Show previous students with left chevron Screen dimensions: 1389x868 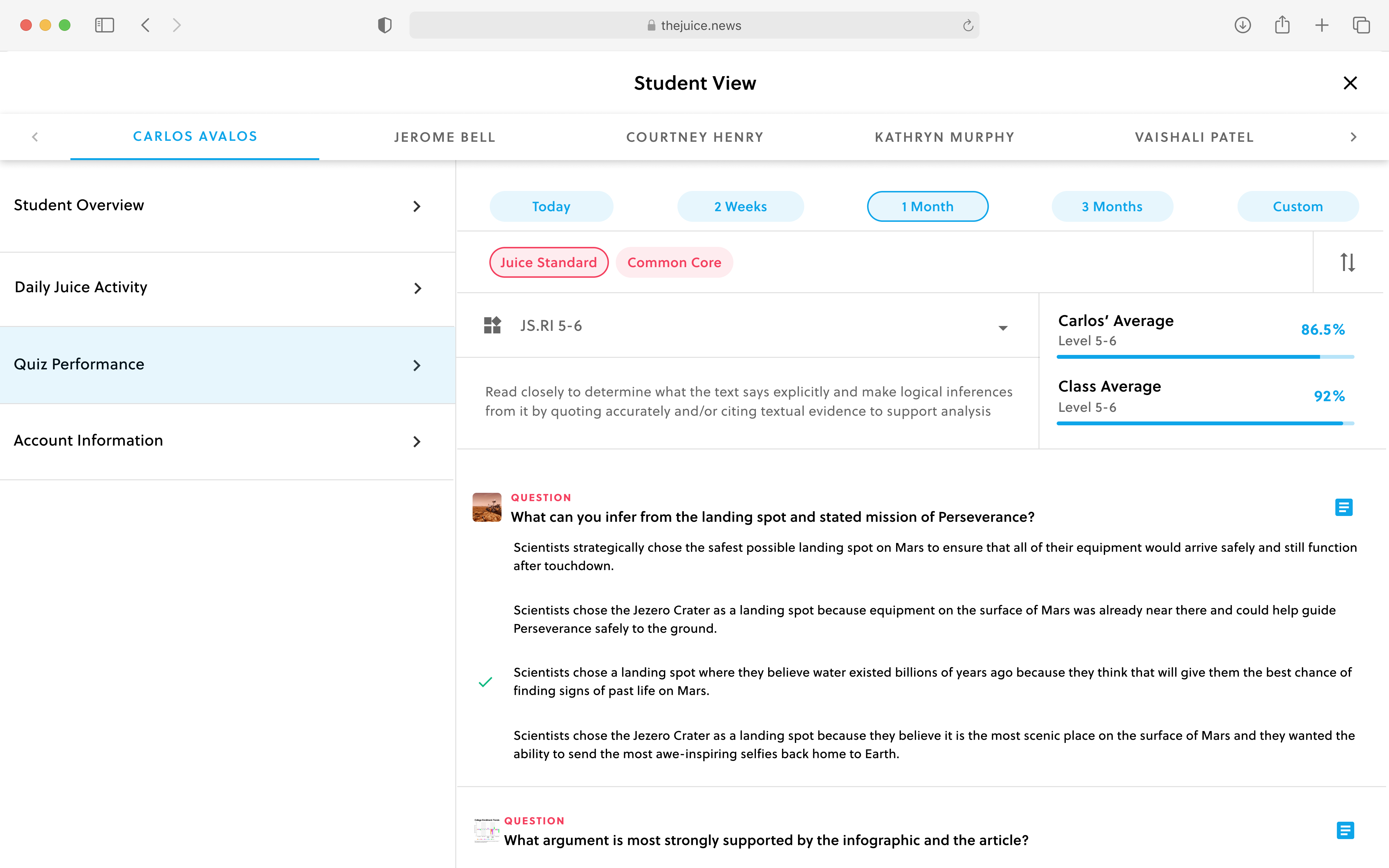pos(35,137)
